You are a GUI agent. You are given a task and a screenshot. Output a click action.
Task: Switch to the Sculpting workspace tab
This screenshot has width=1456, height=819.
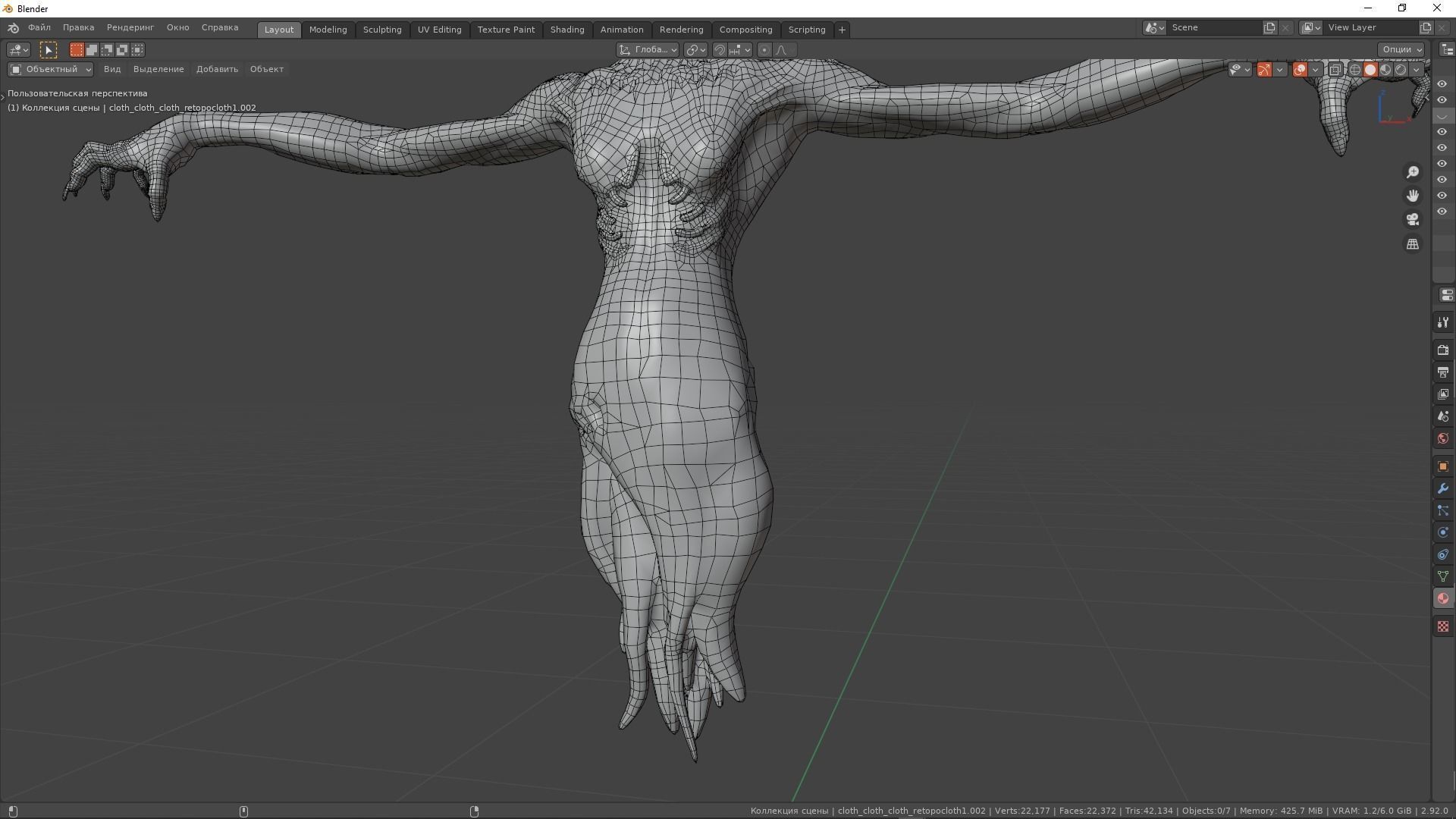point(381,30)
